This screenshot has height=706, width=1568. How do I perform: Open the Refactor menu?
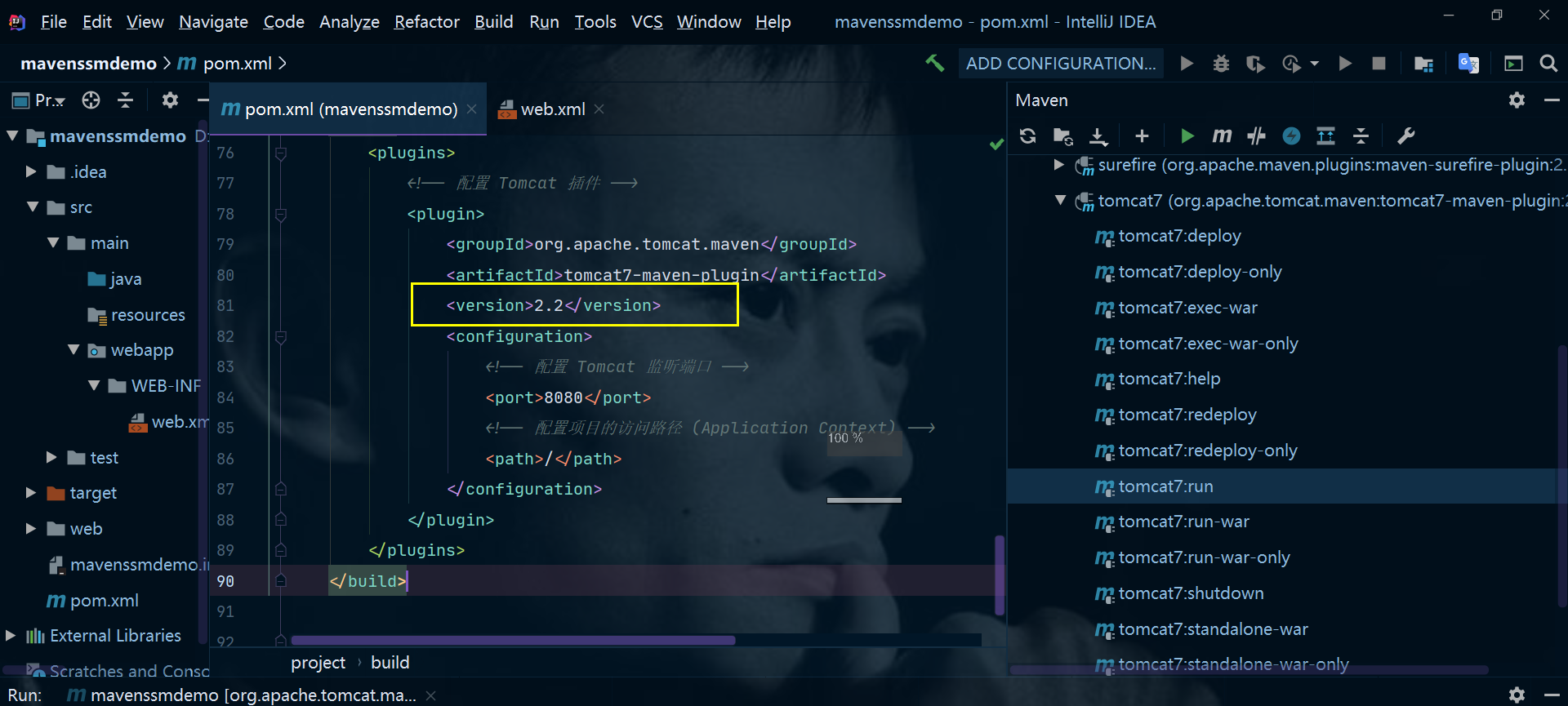[x=426, y=22]
